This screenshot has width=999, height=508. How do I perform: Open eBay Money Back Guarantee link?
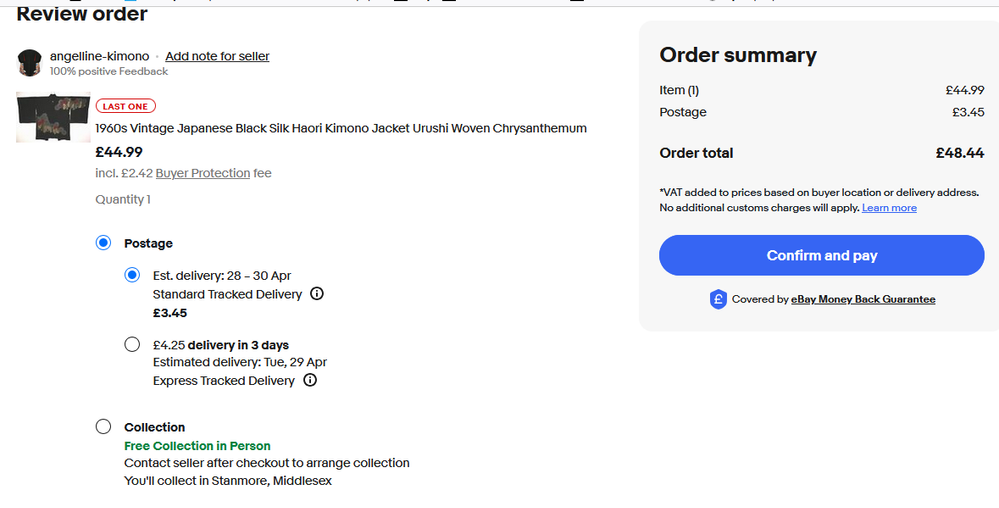point(863,299)
